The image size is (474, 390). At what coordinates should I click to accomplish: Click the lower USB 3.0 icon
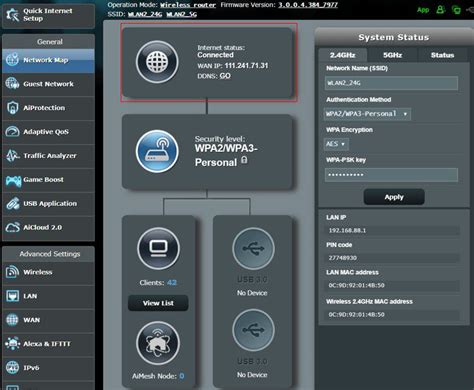pyautogui.click(x=253, y=330)
